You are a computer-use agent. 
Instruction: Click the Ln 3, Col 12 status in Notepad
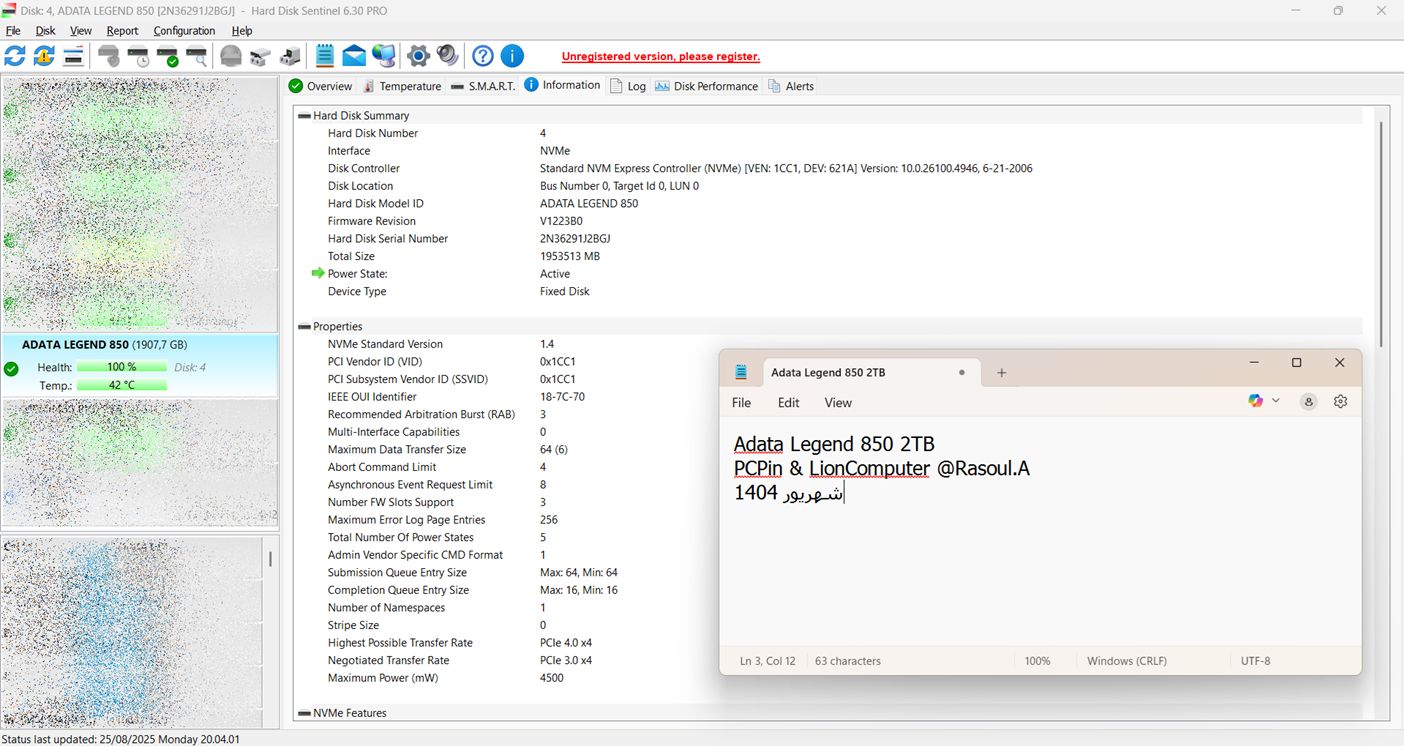pos(768,661)
